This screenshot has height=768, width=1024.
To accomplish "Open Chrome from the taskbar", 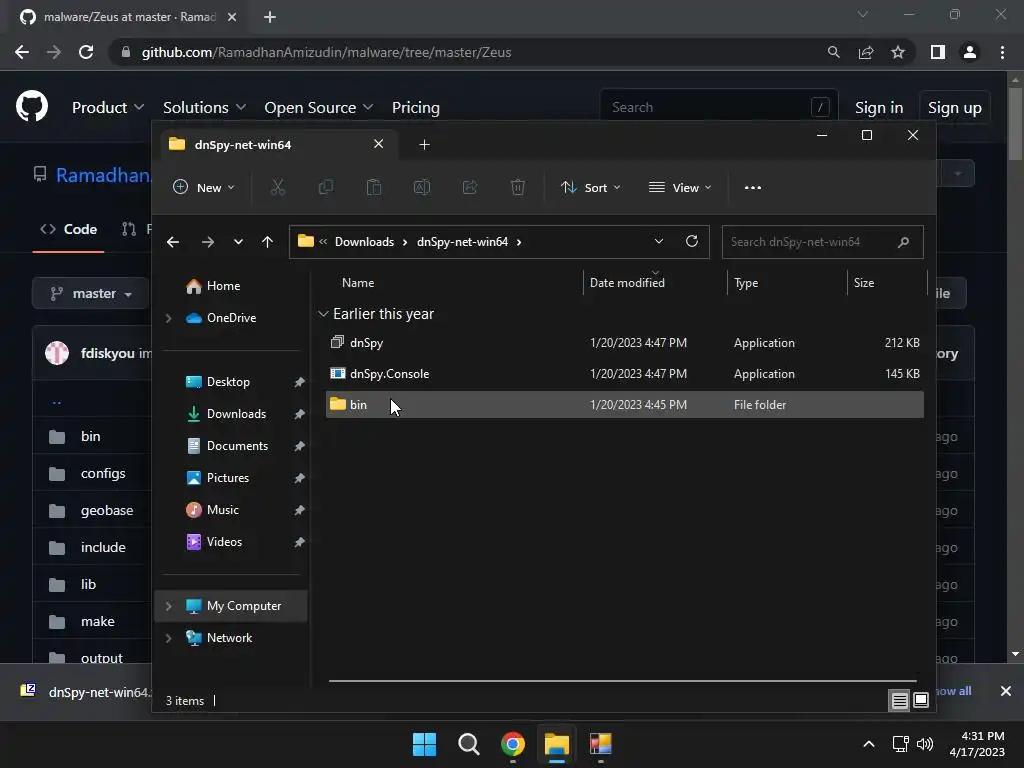I will pos(513,744).
